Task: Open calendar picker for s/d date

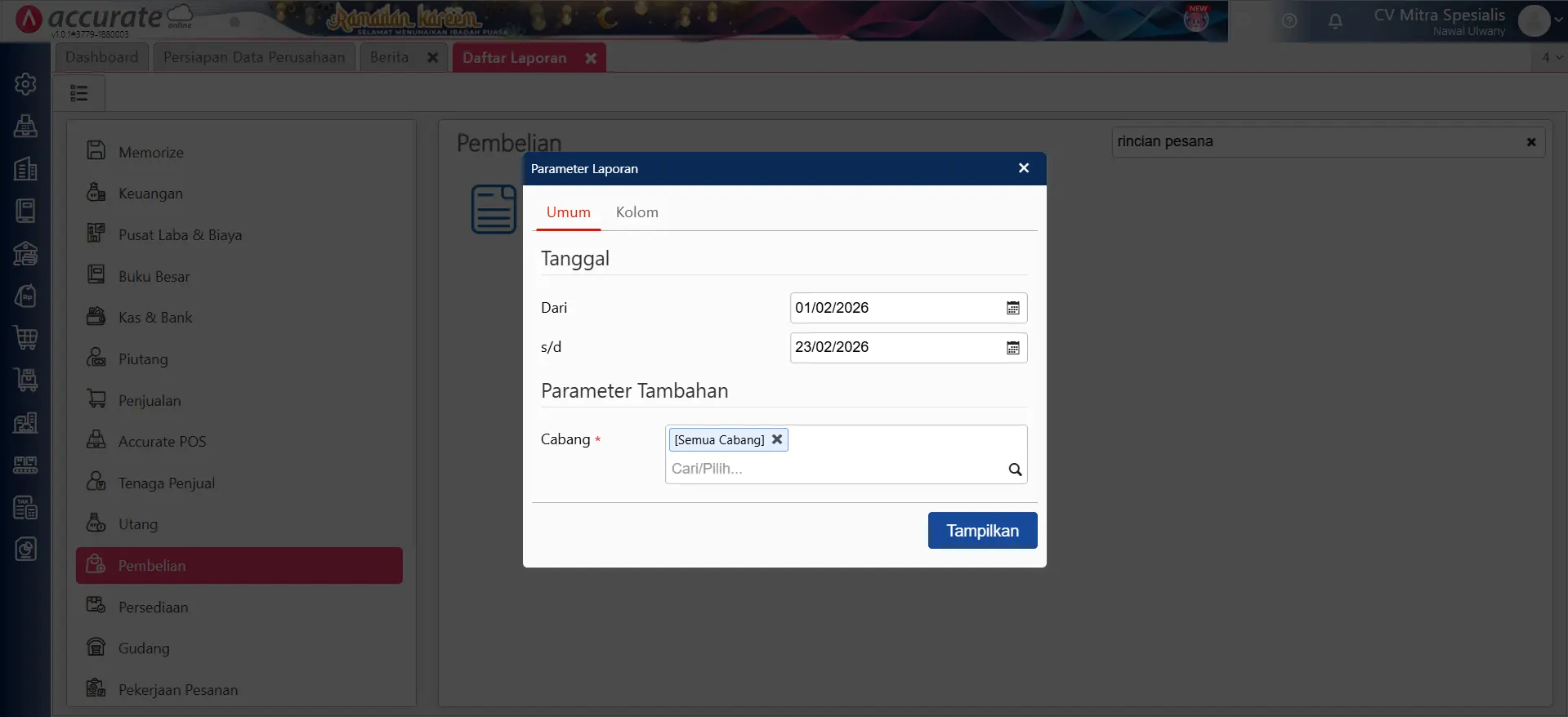Action: pyautogui.click(x=1012, y=348)
